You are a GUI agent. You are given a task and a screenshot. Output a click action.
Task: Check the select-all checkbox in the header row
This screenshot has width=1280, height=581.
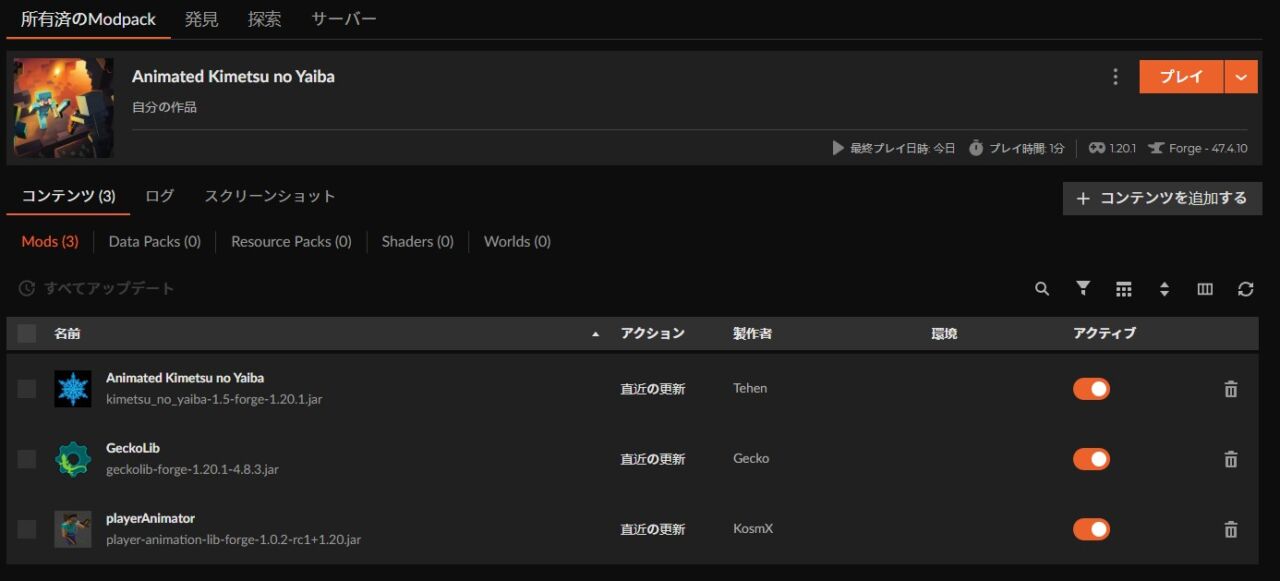coord(26,333)
